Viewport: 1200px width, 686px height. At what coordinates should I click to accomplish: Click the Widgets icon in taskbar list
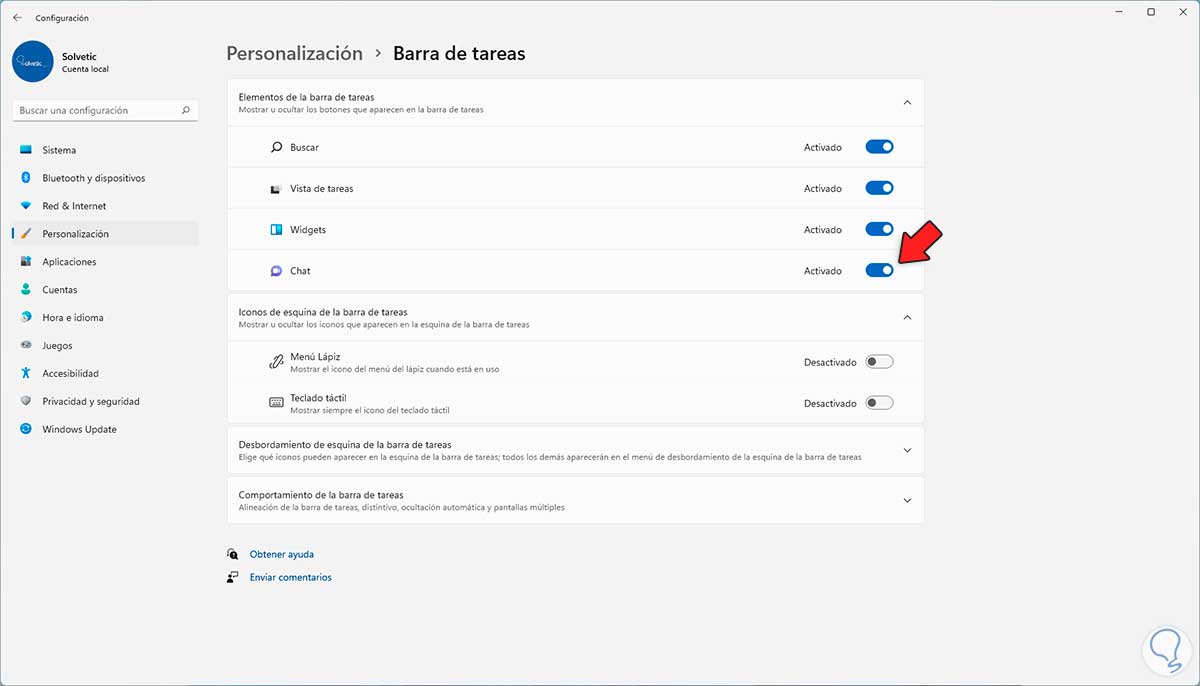[277, 230]
